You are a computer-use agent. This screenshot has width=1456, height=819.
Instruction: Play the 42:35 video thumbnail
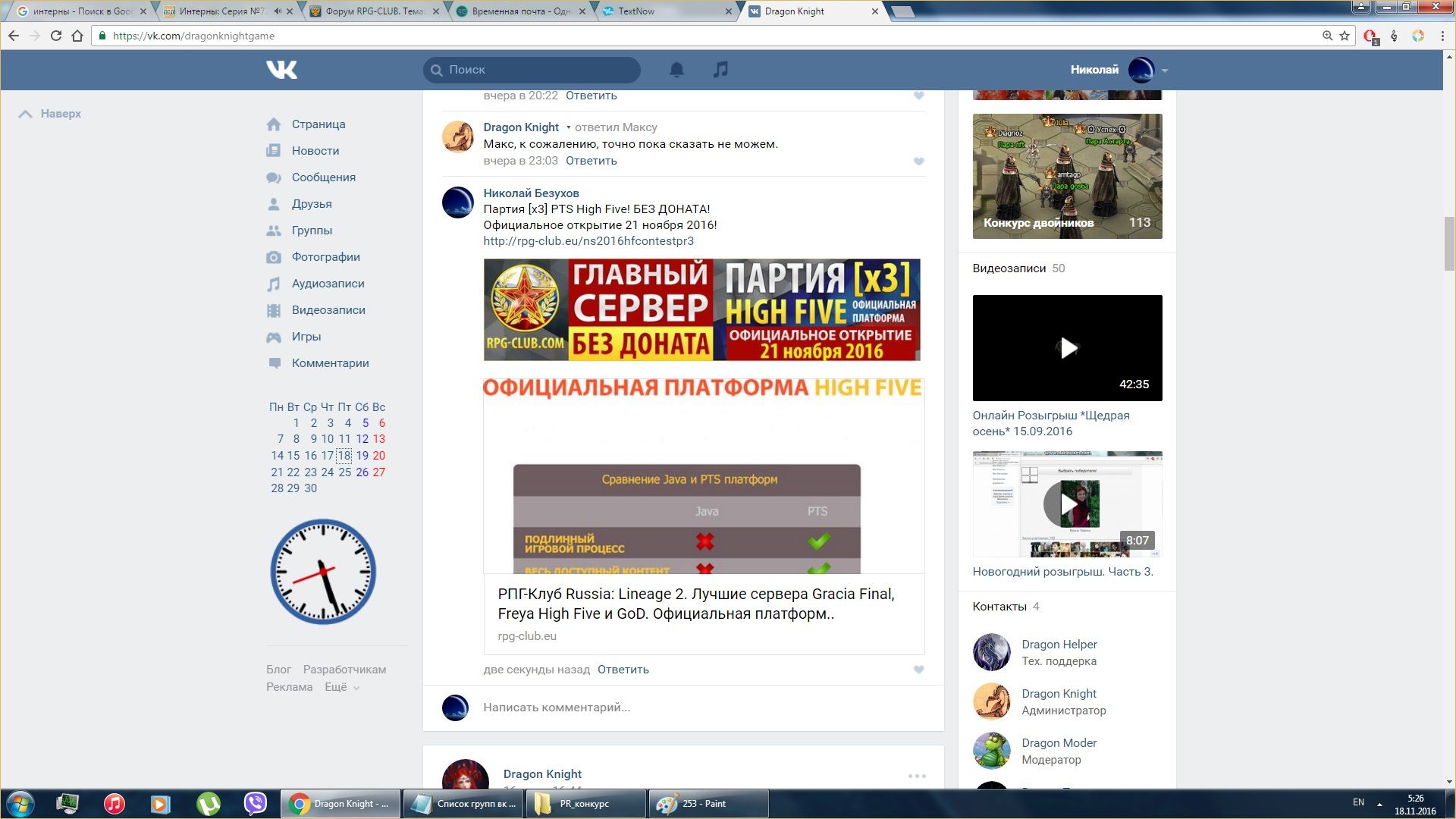coord(1067,348)
